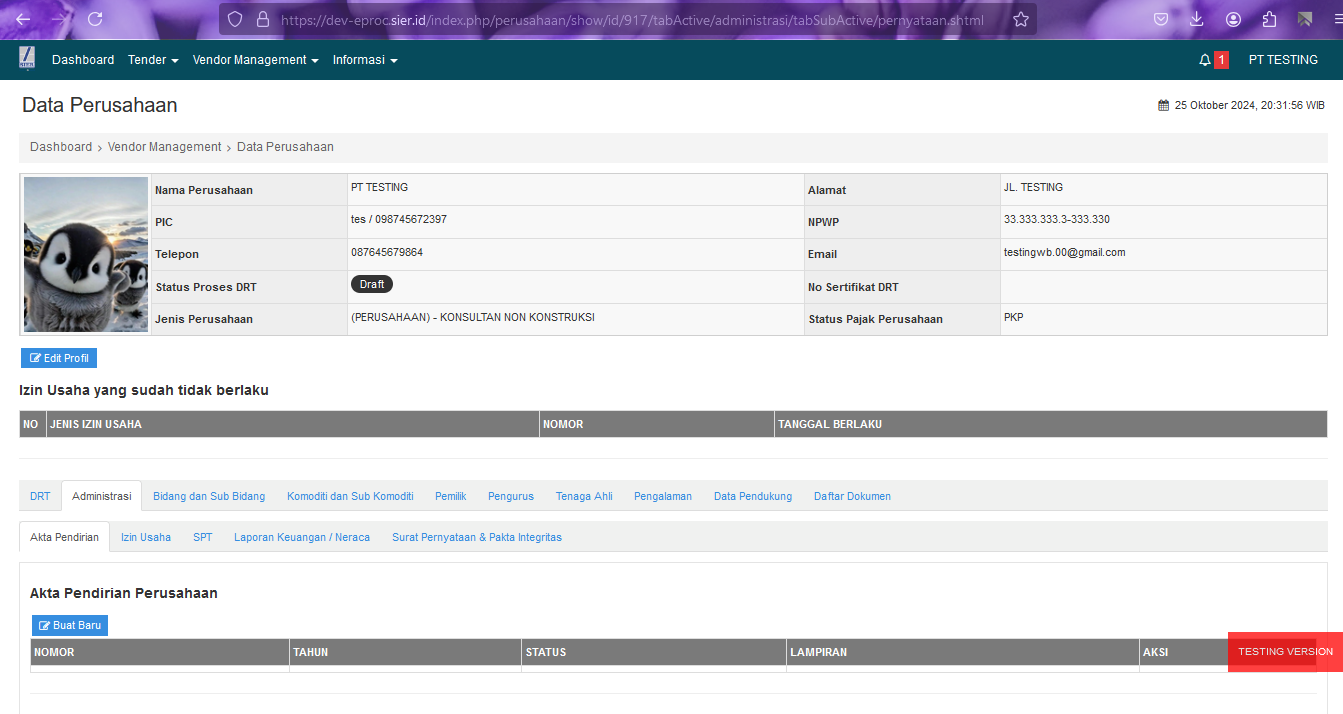Switch to the Izin Usaha sub-tab
Viewport: 1343px width, 714px height.
pyautogui.click(x=146, y=537)
